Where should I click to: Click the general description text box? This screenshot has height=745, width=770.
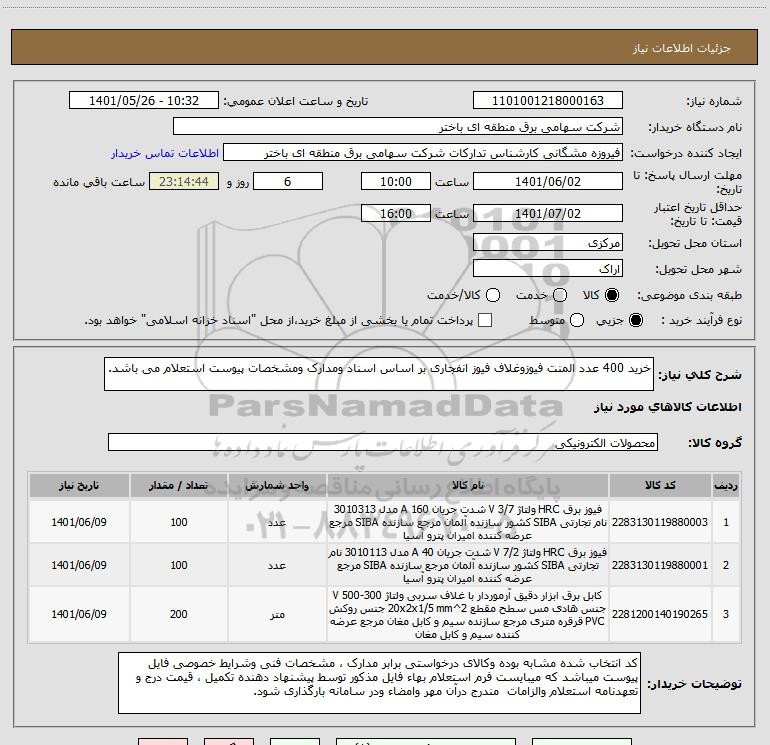379,374
